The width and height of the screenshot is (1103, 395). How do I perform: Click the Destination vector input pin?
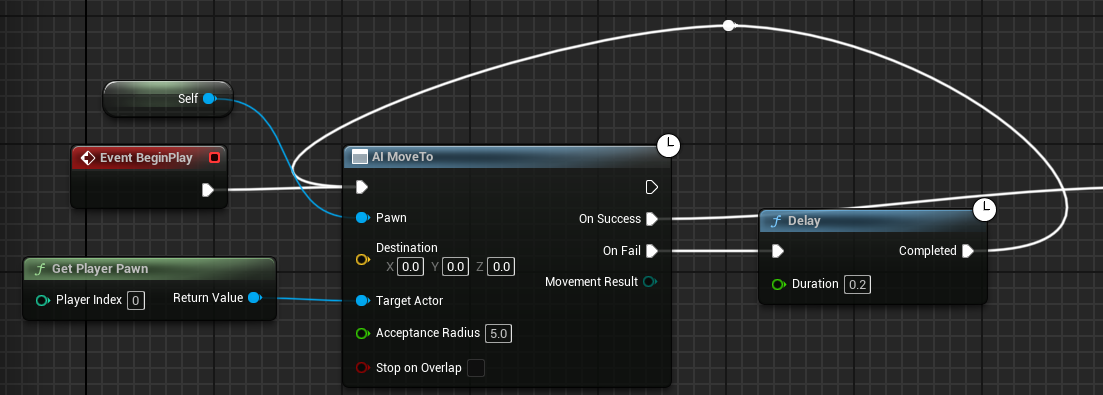pyautogui.click(x=362, y=259)
